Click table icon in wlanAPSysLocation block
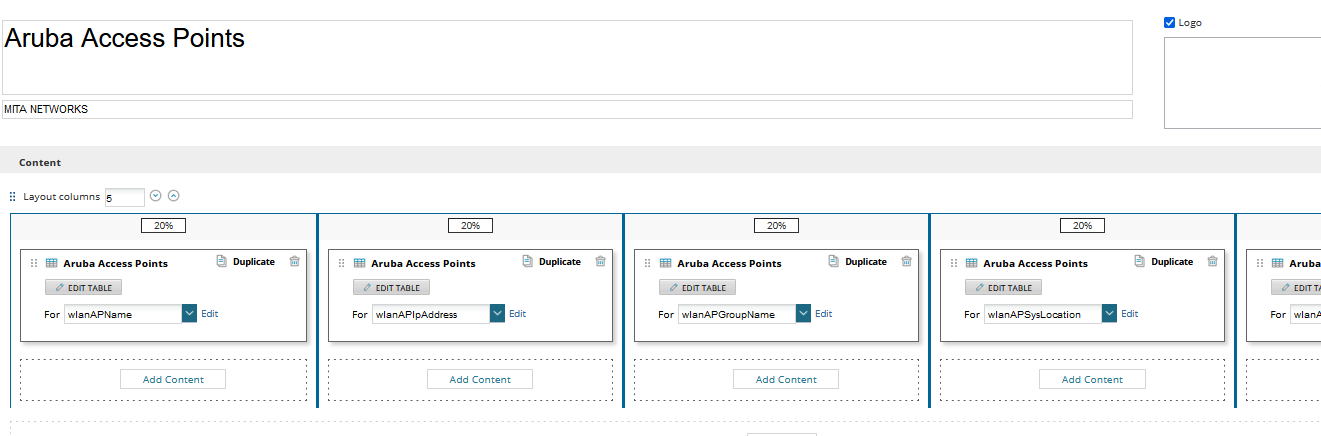 971,263
